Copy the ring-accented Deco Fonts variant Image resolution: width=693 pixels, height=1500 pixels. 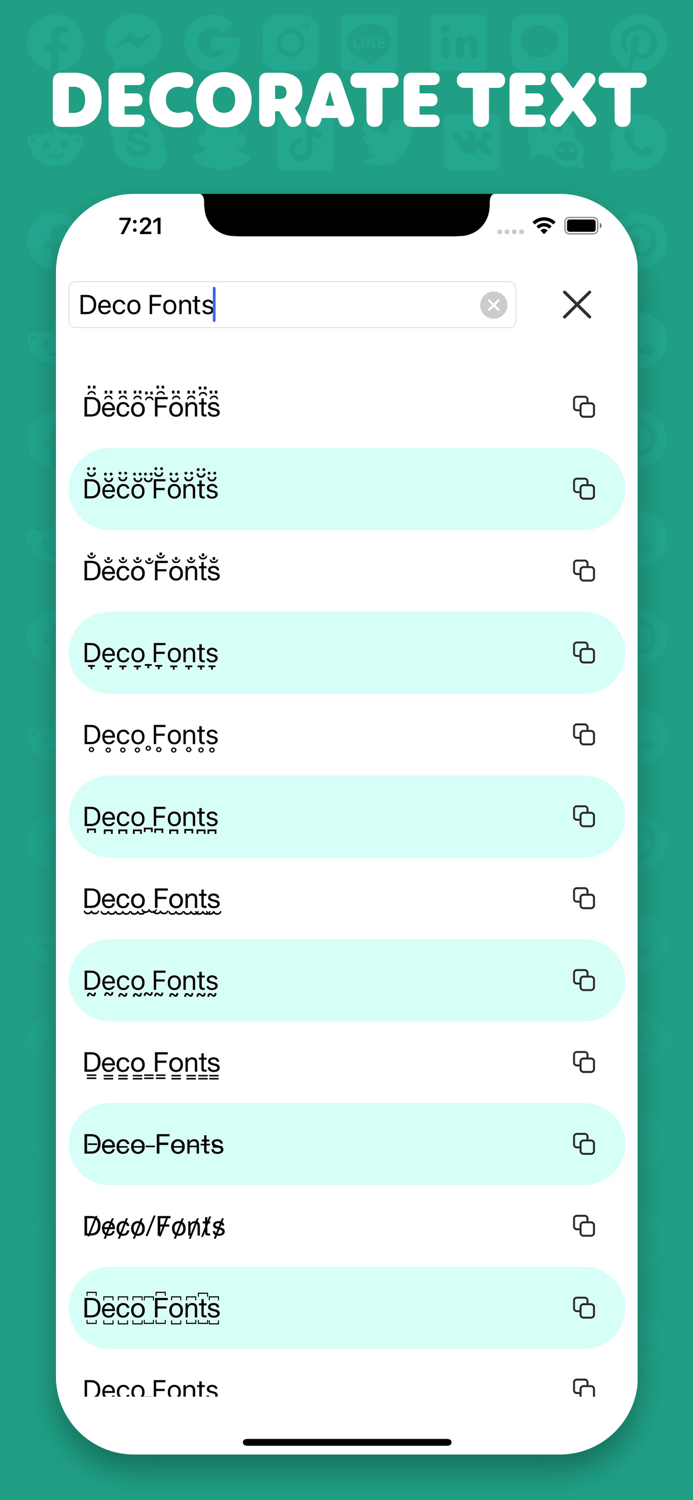(x=583, y=570)
